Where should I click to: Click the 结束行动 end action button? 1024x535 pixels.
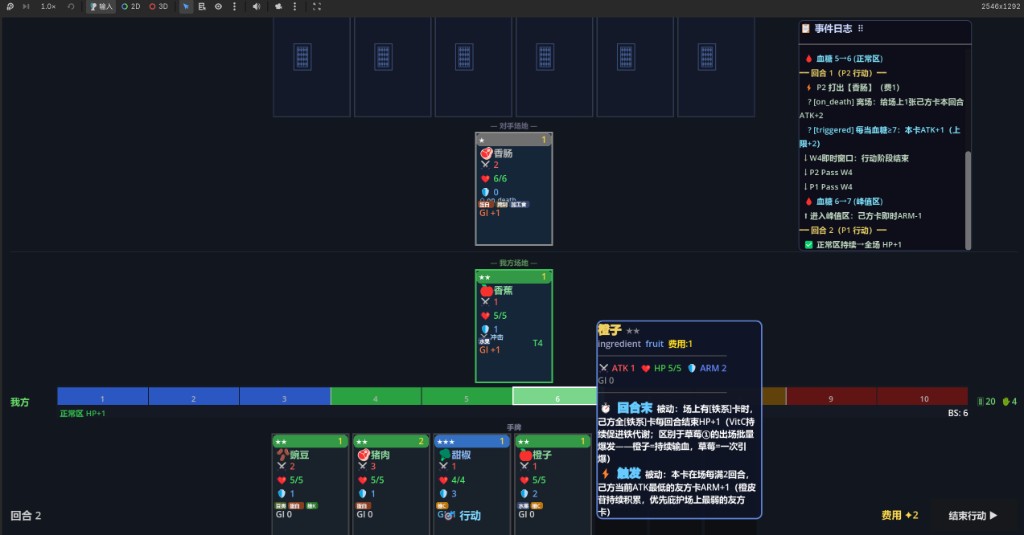coord(973,515)
